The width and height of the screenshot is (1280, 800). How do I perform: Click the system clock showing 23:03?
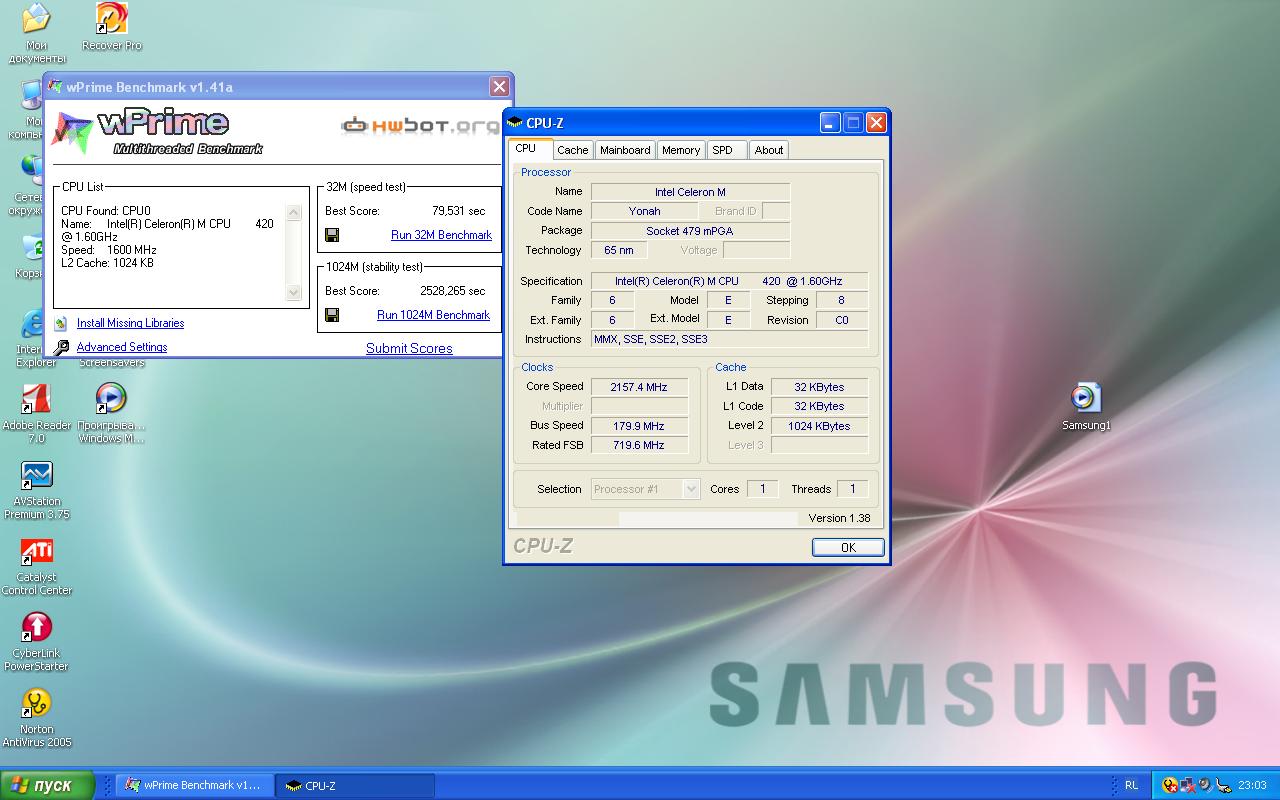(1252, 785)
